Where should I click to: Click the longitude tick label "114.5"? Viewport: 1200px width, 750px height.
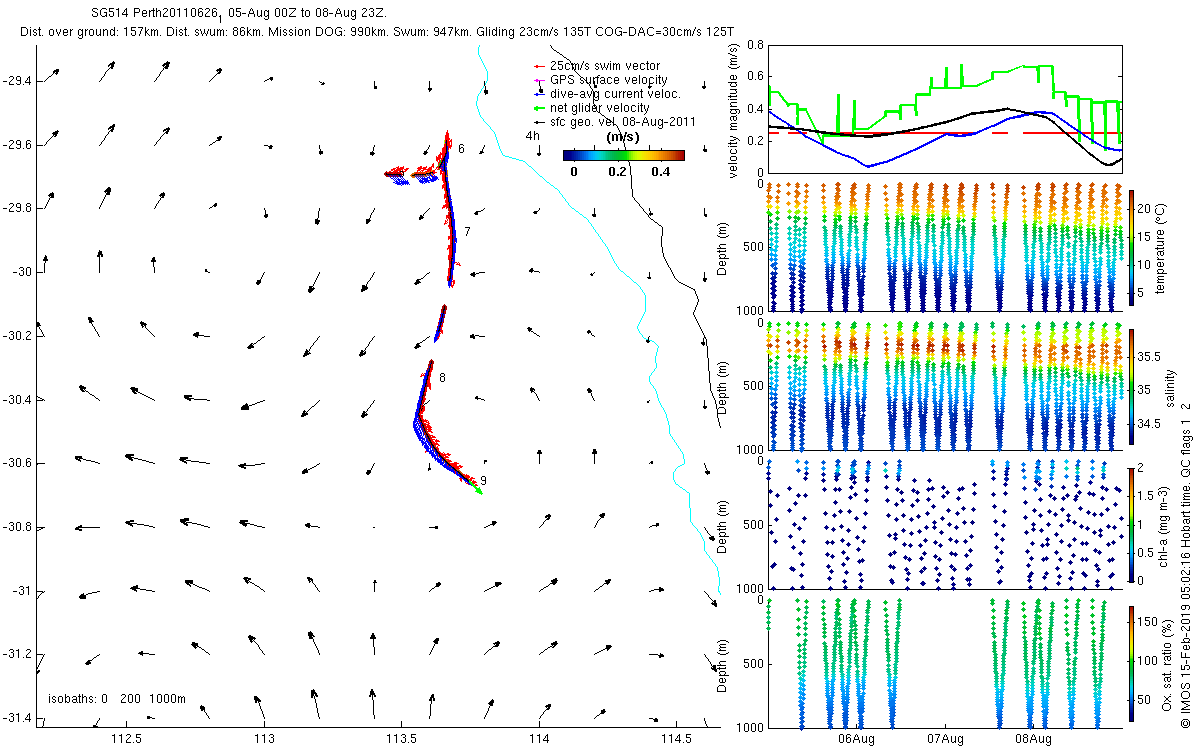click(676, 739)
